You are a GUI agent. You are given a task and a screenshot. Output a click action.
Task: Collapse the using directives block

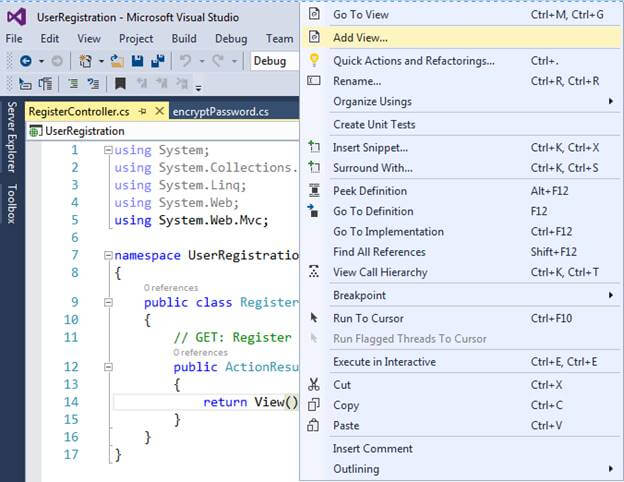pyautogui.click(x=108, y=150)
